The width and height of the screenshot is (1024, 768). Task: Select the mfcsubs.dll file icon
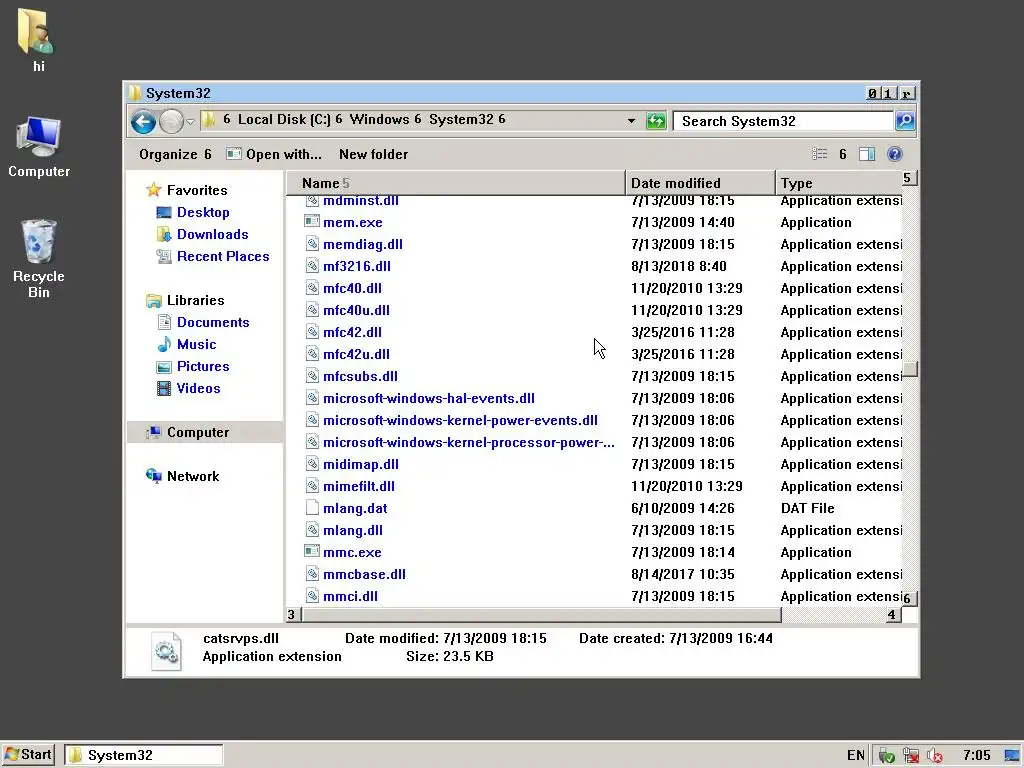point(312,376)
